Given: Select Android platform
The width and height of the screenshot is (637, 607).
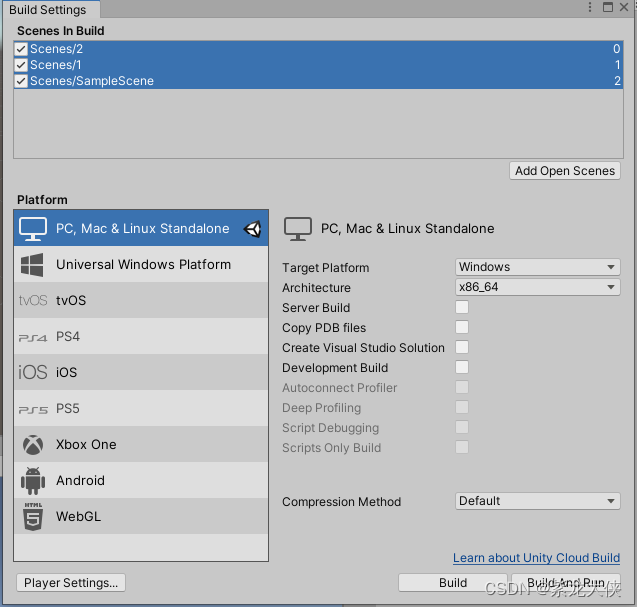Looking at the screenshot, I should (x=141, y=480).
